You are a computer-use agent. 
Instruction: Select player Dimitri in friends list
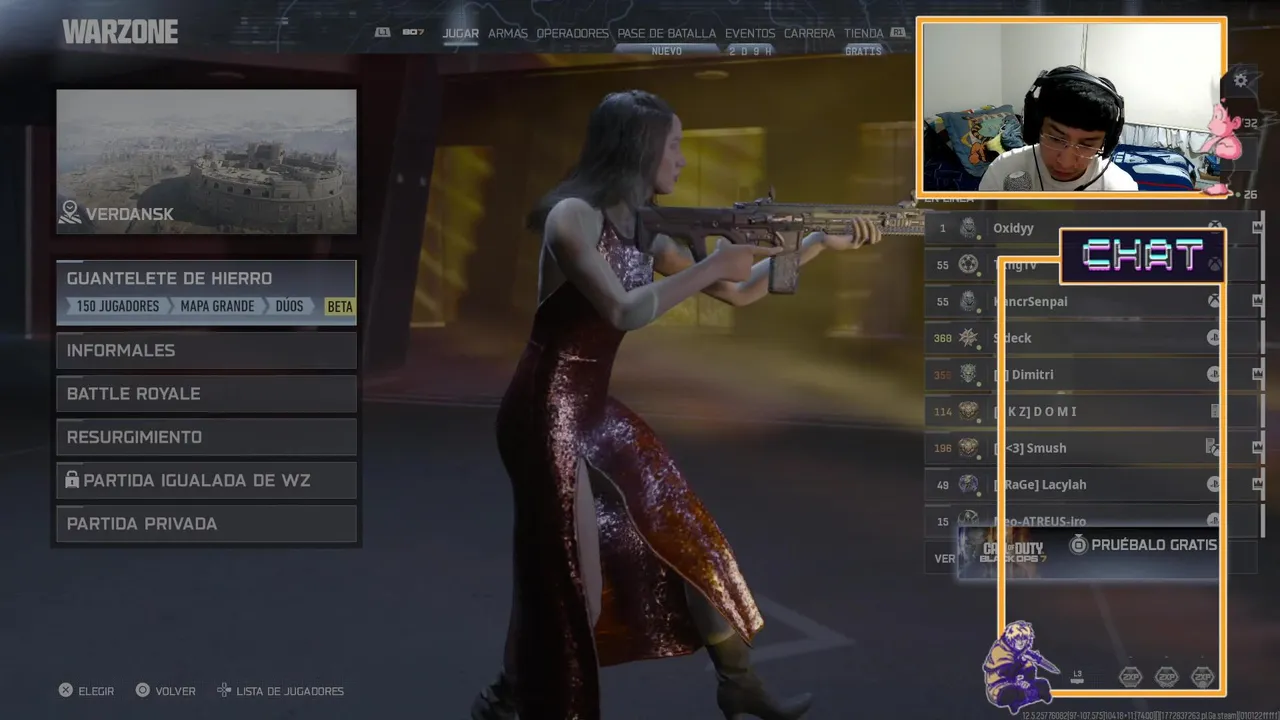[1092, 374]
